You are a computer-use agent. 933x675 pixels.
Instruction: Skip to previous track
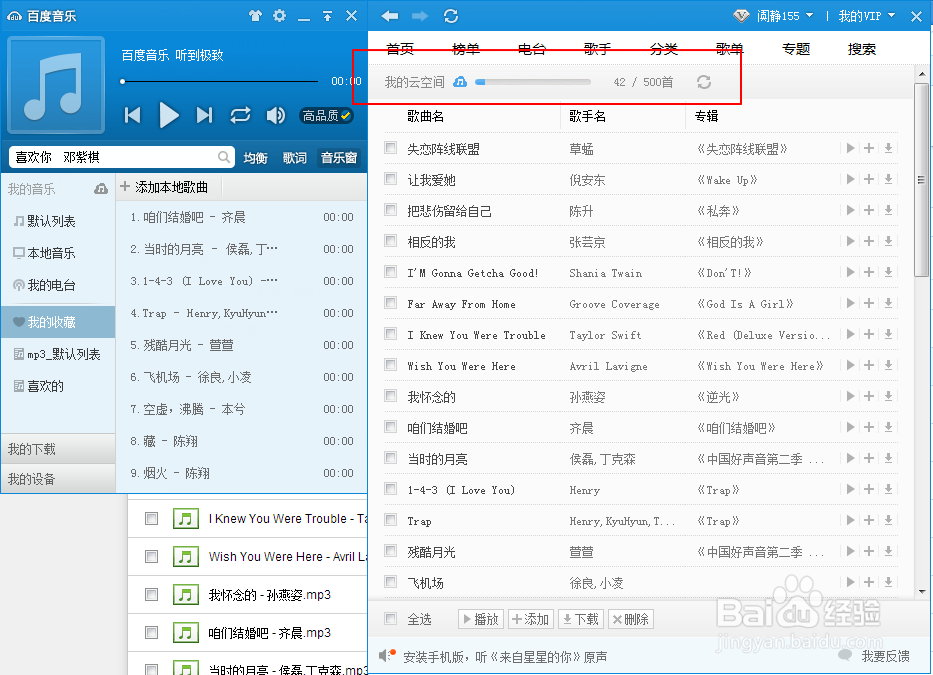pos(133,115)
